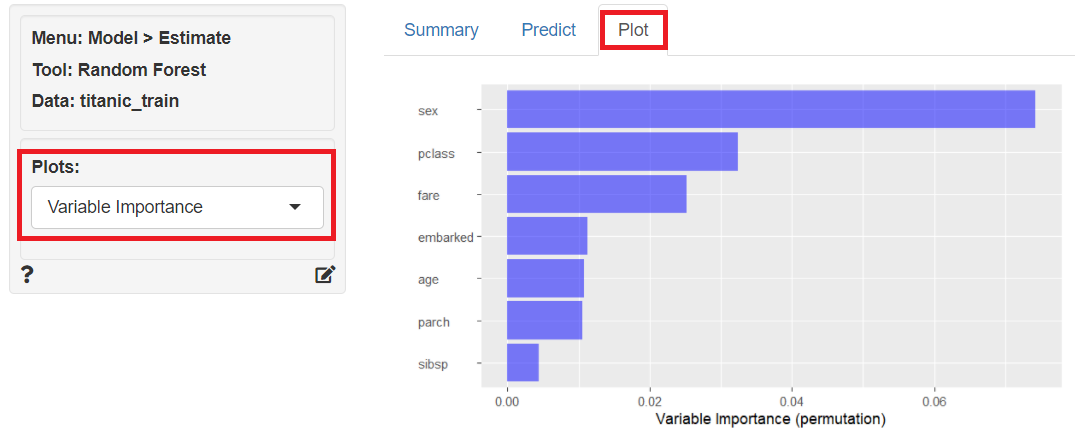Open the help question mark icon
This screenshot has height=443, width=1075.
(27, 275)
